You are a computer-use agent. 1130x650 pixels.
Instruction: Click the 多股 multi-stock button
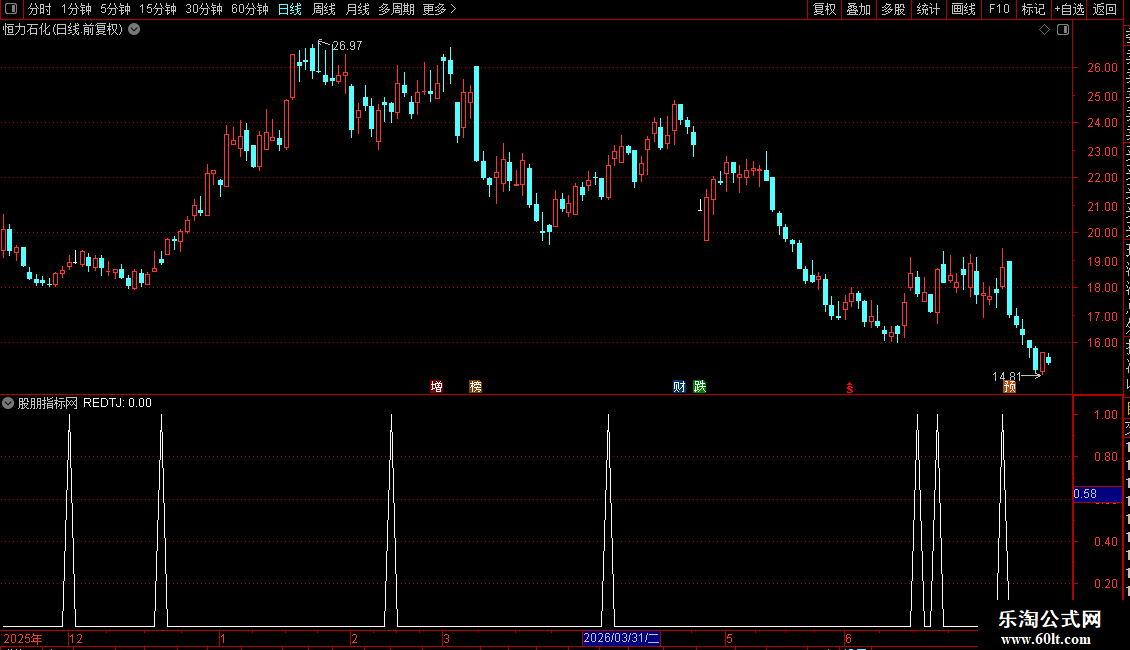(x=894, y=9)
